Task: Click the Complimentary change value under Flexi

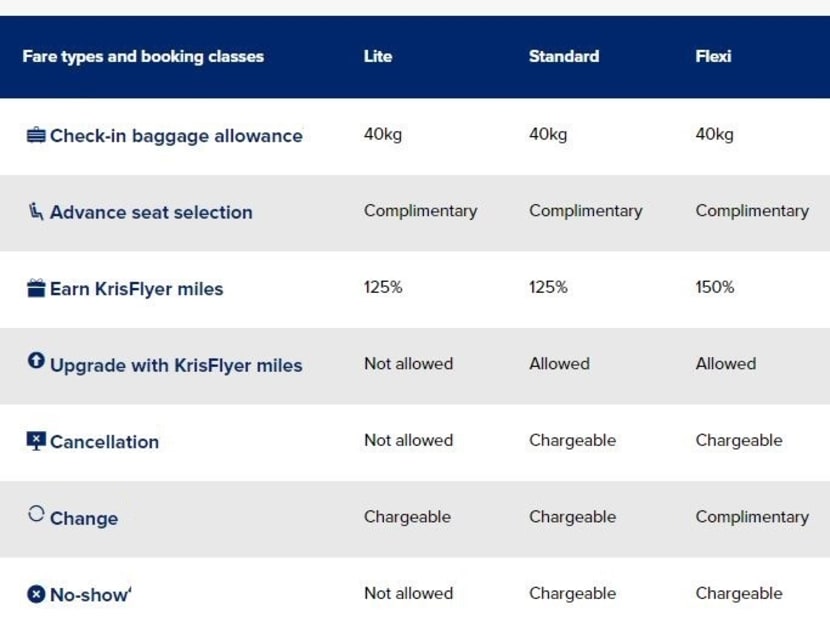Action: 751,517
